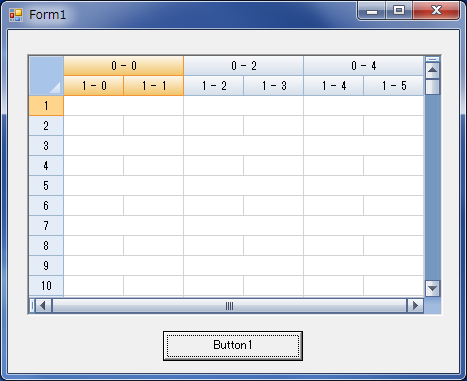Viewport: 467px width, 381px height.
Task: Select the sub-header column 1 - 3
Action: click(x=274, y=86)
